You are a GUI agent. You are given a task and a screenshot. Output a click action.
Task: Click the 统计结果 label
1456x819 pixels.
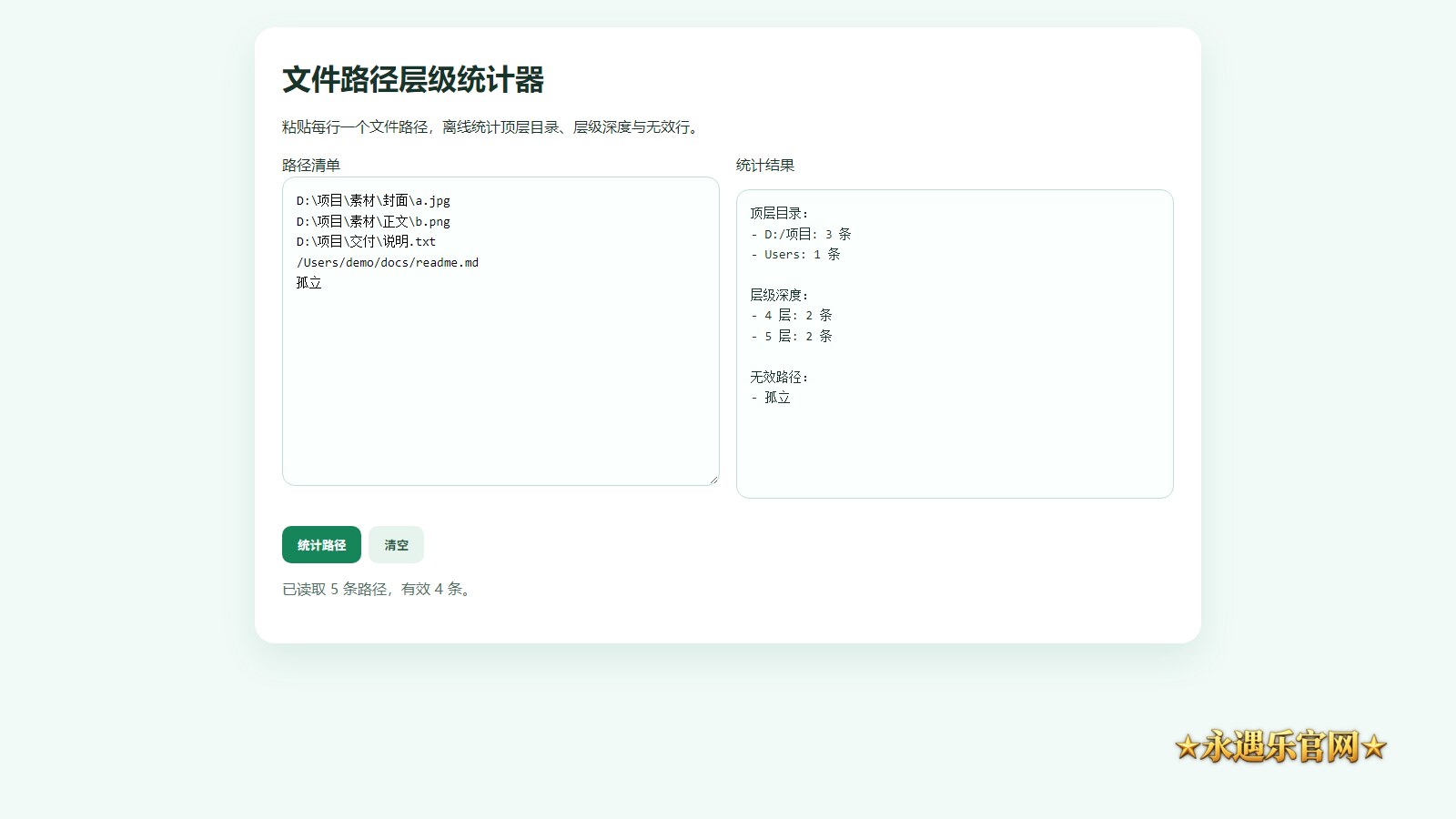click(x=765, y=165)
